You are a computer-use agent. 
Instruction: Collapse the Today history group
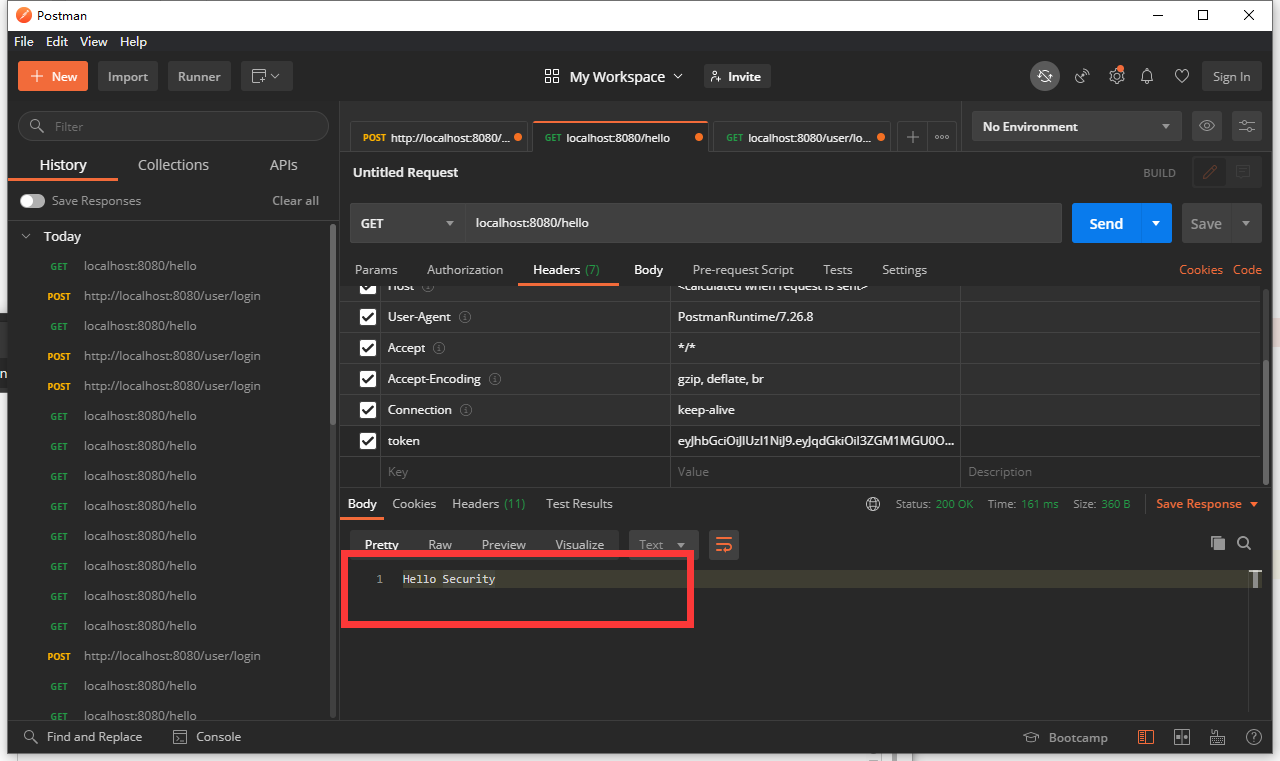(26, 237)
